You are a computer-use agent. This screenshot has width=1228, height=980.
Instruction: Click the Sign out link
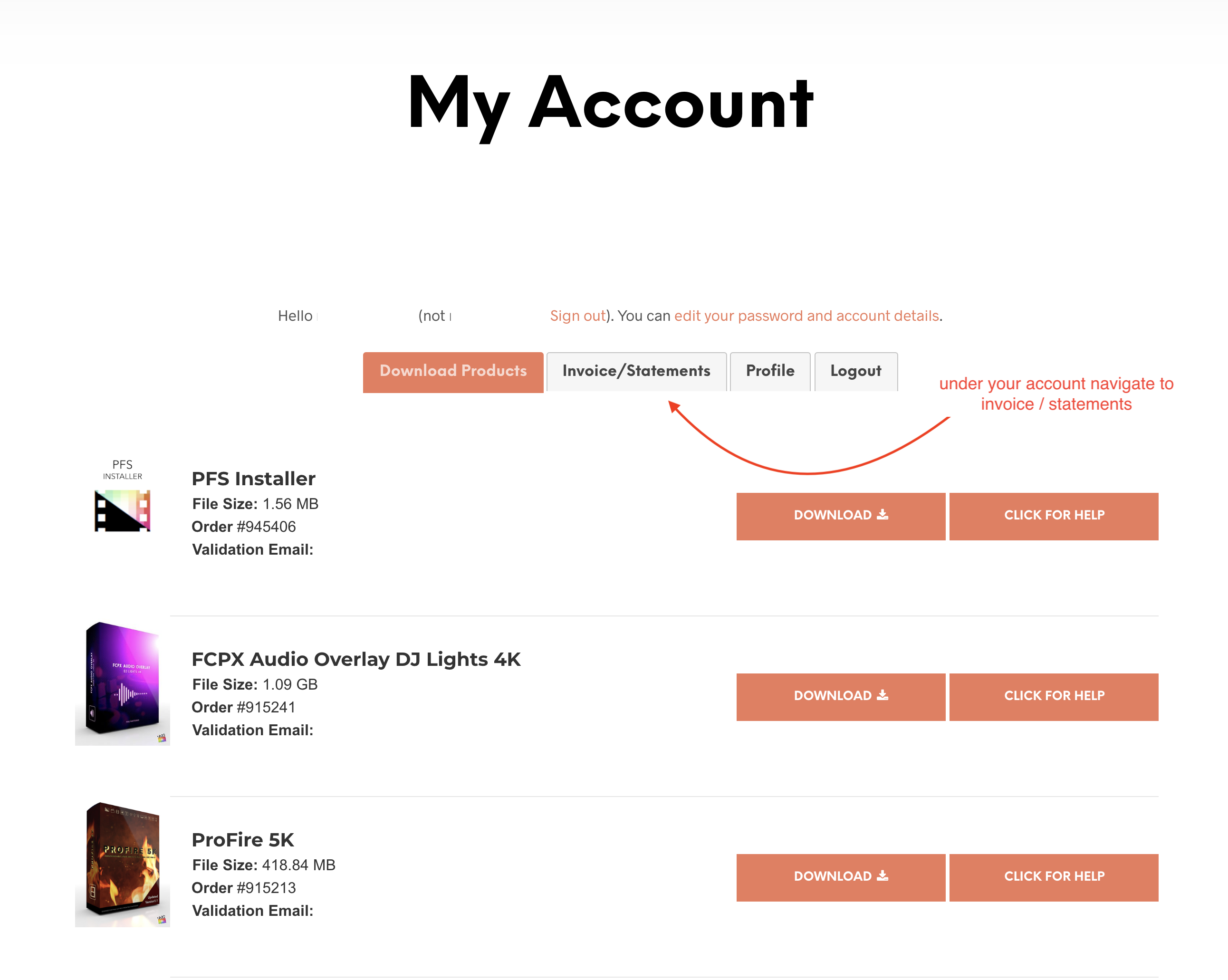[x=577, y=316]
